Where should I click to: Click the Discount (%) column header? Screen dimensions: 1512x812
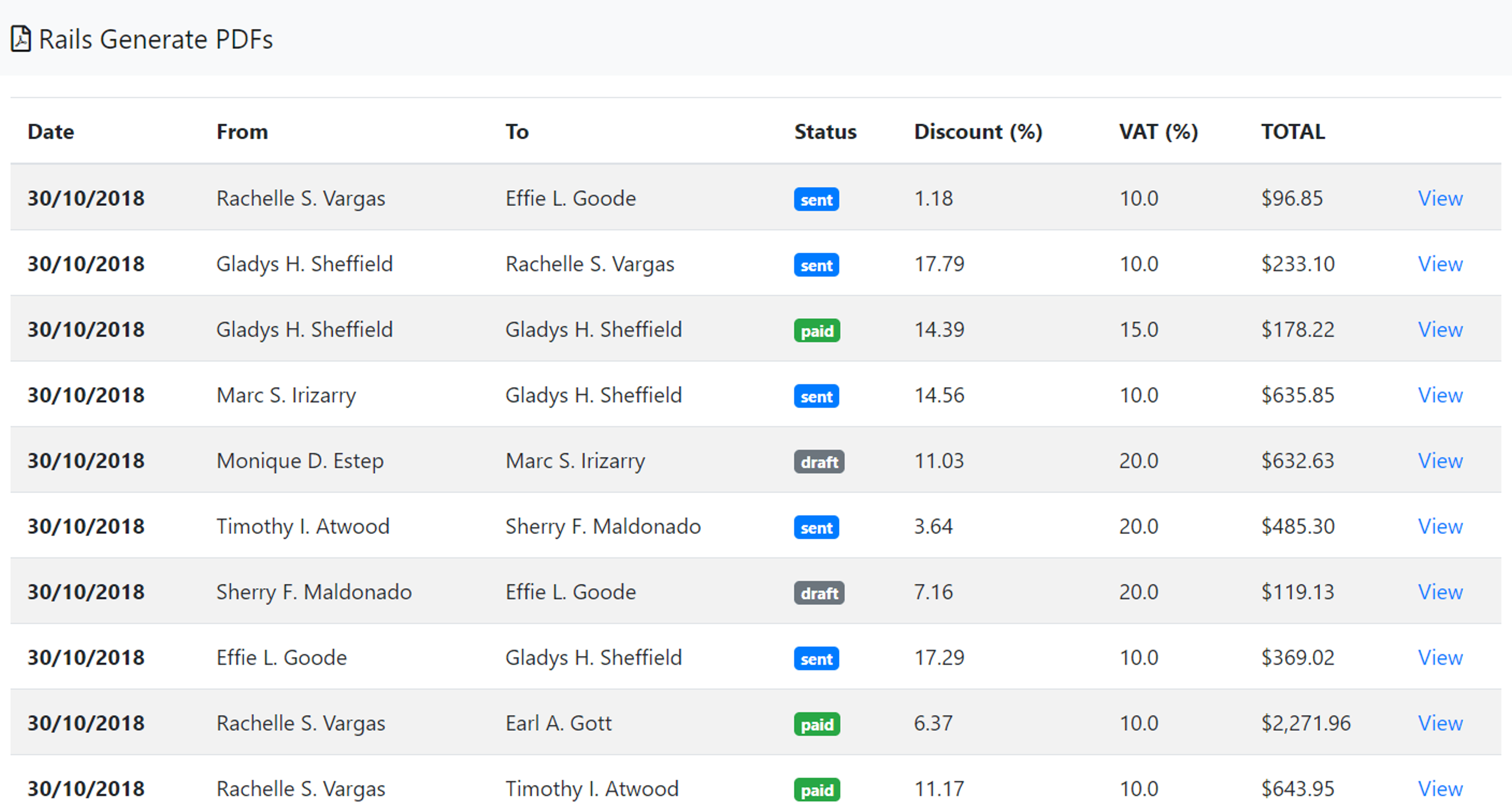(977, 132)
